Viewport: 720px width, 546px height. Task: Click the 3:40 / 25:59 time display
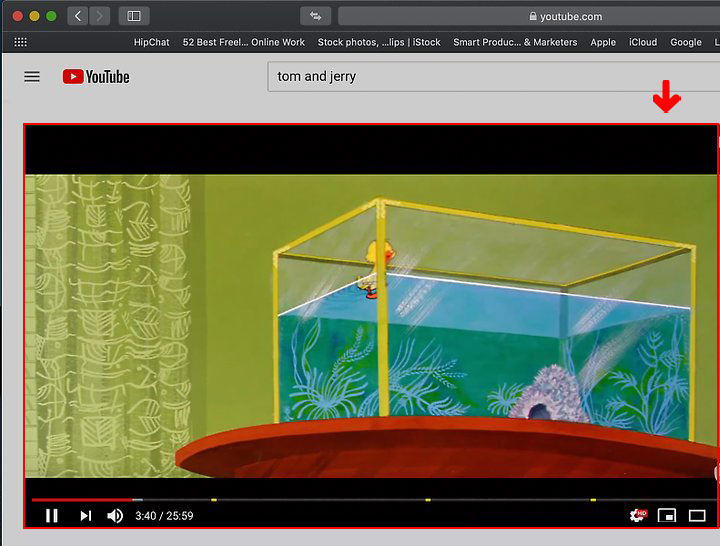(164, 516)
